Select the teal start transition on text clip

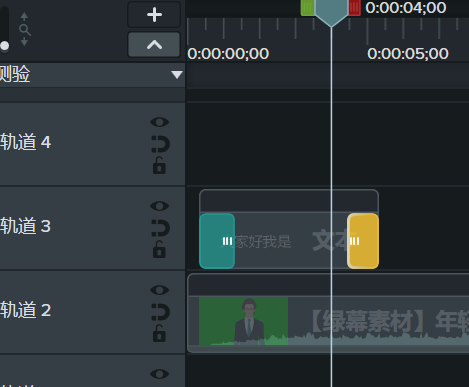[x=217, y=241]
